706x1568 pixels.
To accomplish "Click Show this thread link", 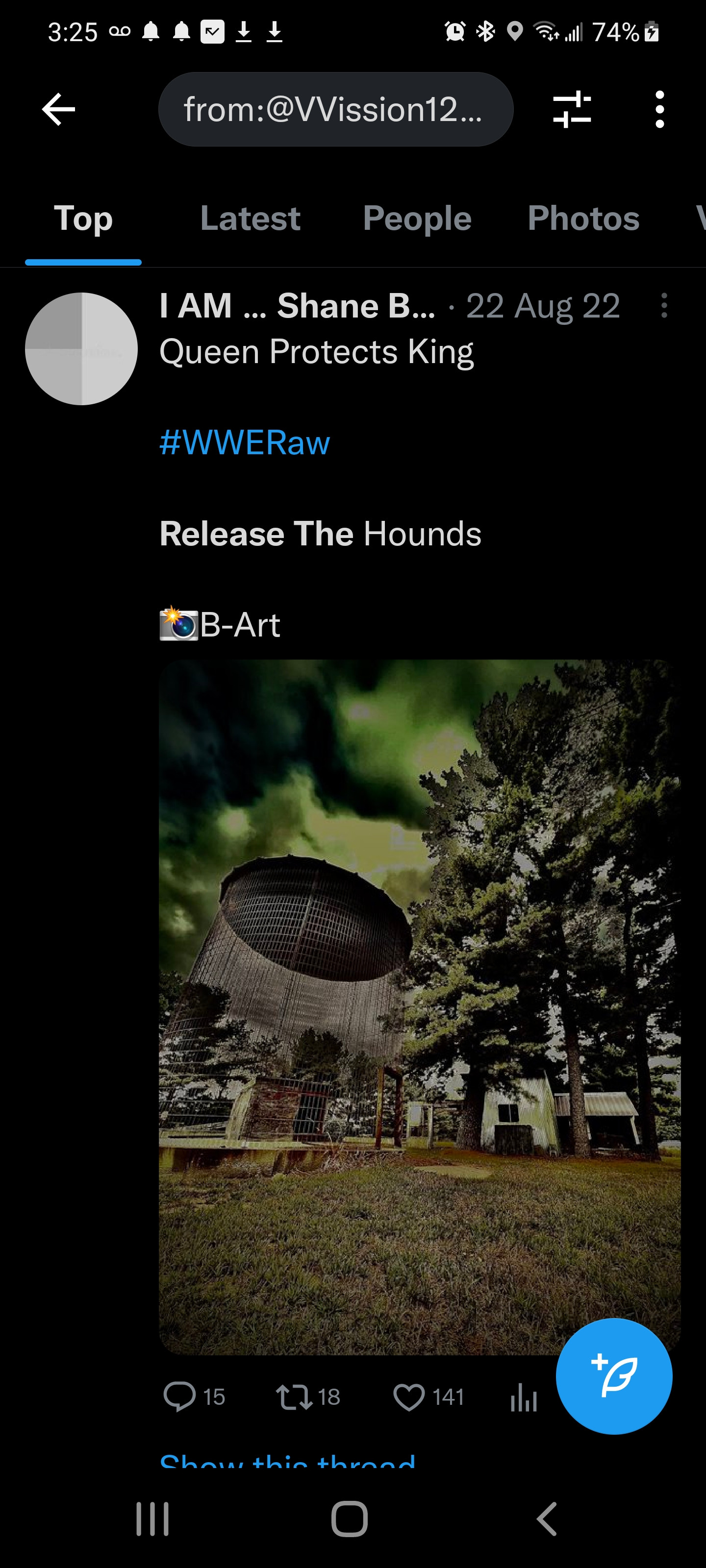I will [x=287, y=1460].
